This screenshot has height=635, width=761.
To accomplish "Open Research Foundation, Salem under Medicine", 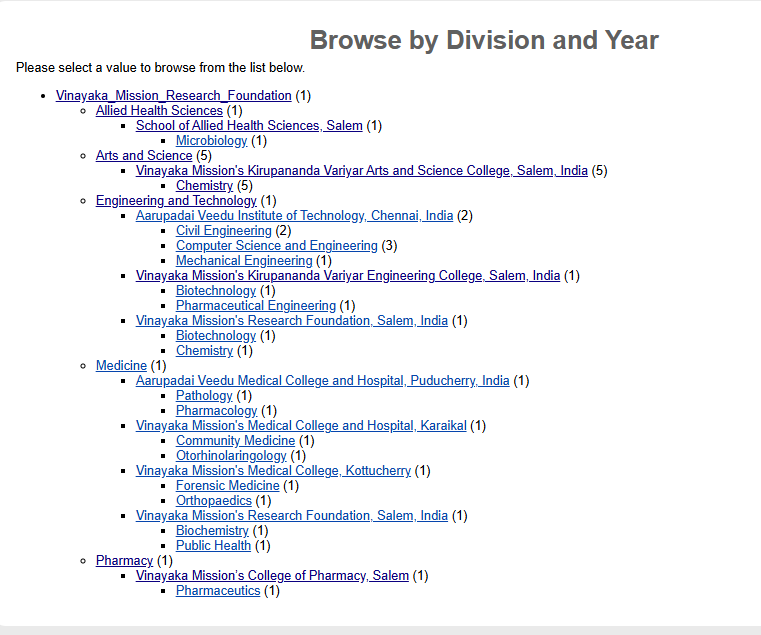I will (x=292, y=517).
